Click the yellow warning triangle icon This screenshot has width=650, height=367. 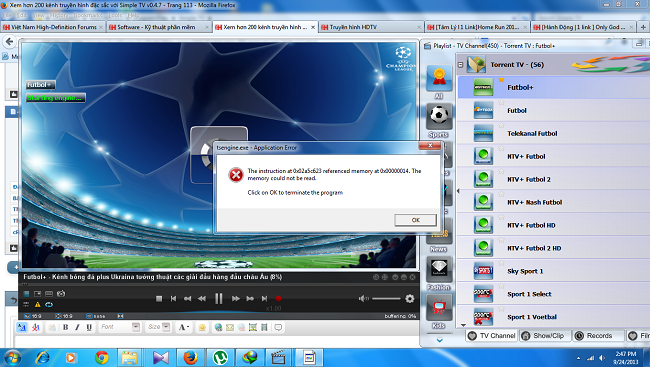coord(37,304)
